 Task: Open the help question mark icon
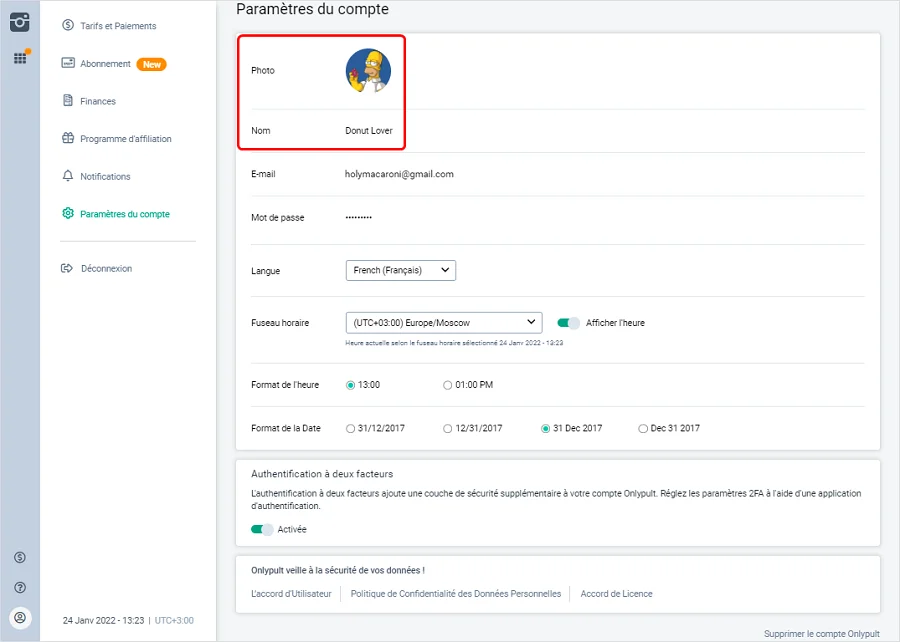coord(20,587)
